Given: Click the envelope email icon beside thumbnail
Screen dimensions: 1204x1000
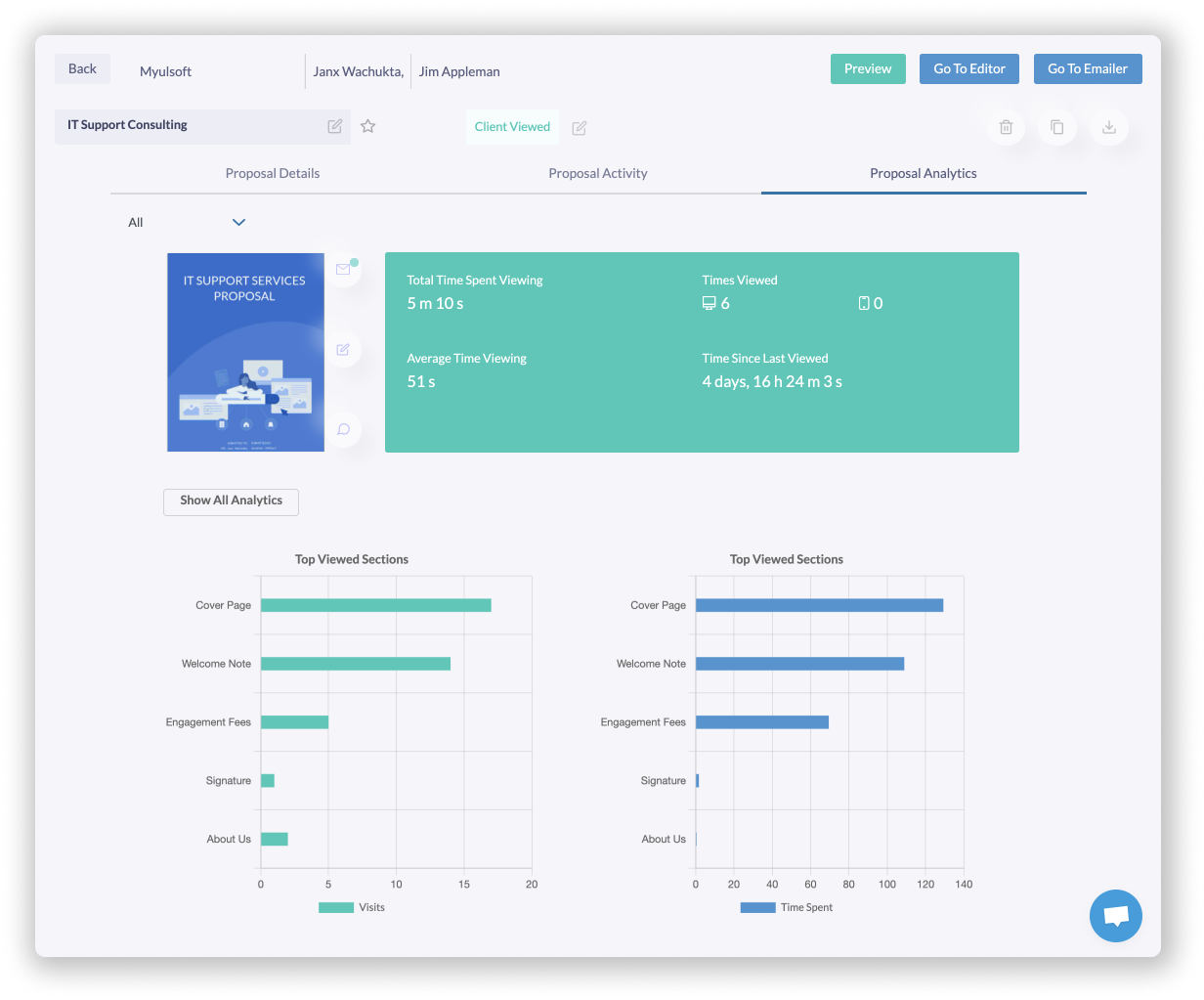Looking at the screenshot, I should tap(343, 269).
